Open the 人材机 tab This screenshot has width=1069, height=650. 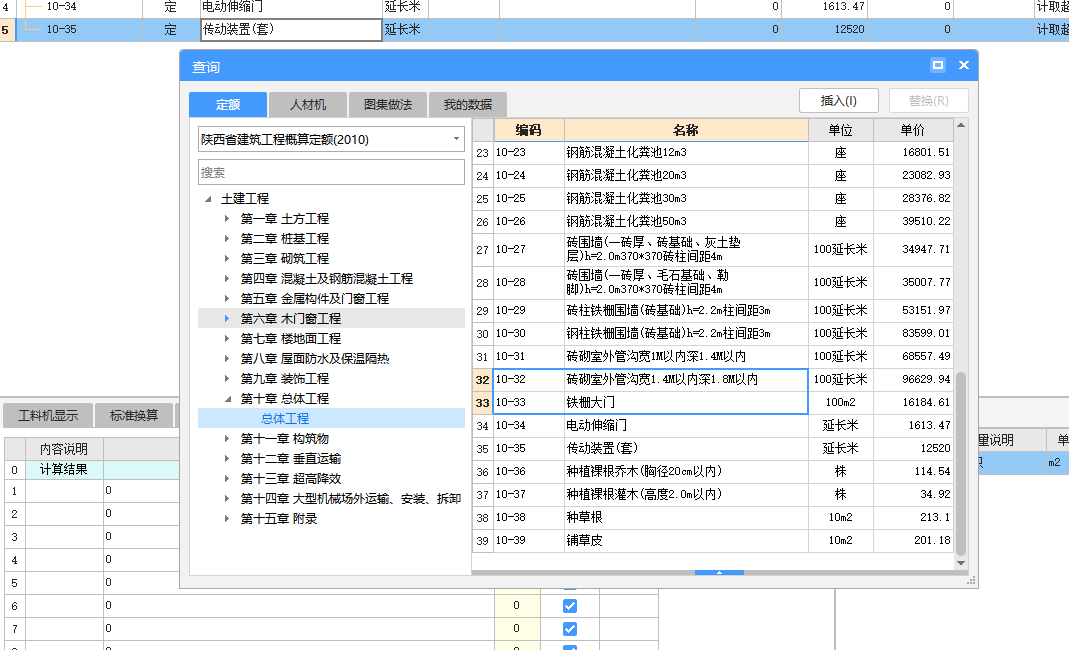(x=307, y=104)
